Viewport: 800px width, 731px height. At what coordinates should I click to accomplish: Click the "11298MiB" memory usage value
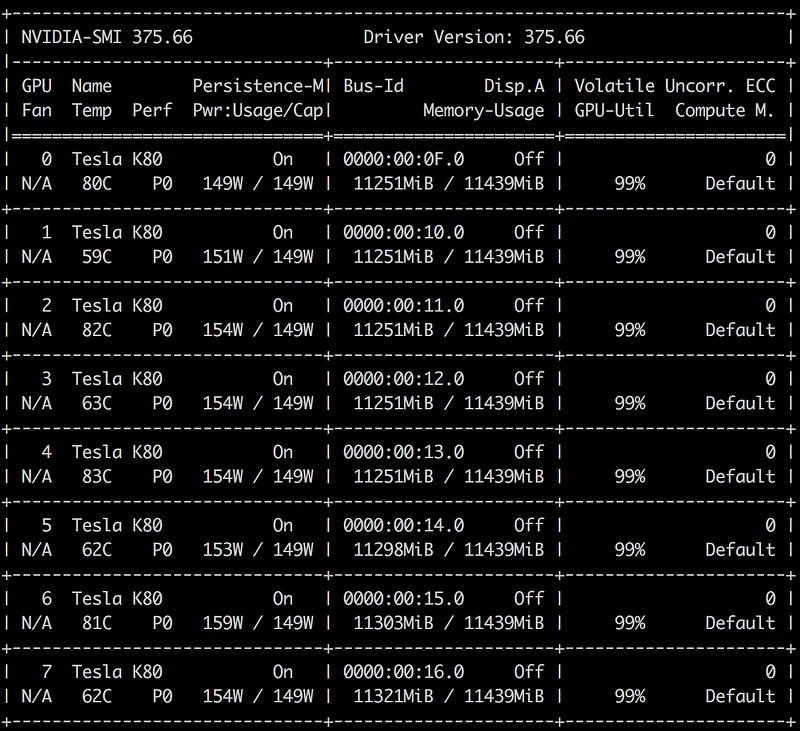[x=393, y=550]
